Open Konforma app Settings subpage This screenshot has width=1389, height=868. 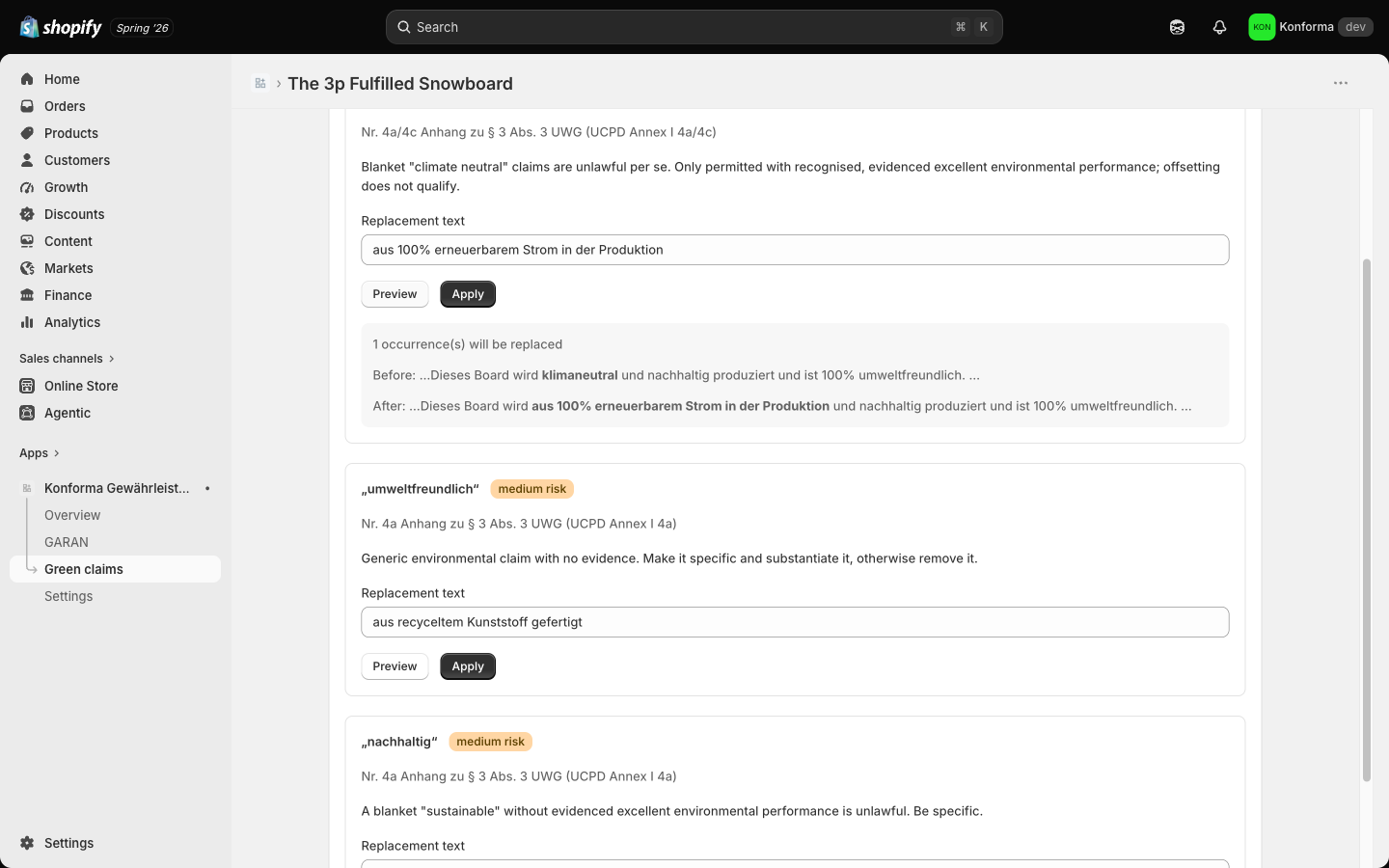click(x=68, y=596)
